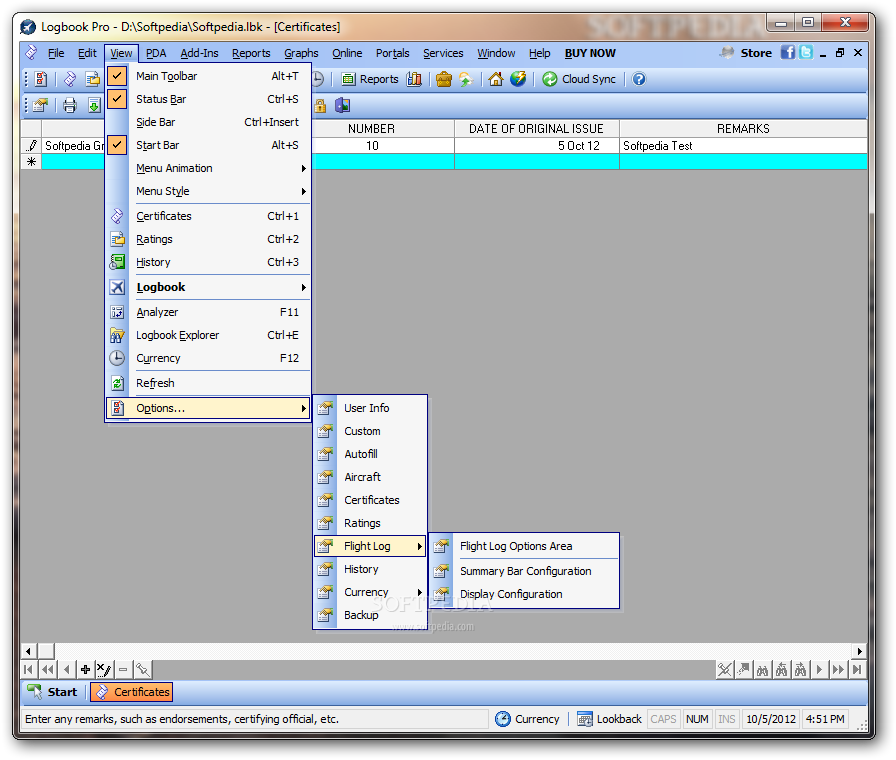
Task: Click the Lookback status bar item
Action: click(609, 719)
